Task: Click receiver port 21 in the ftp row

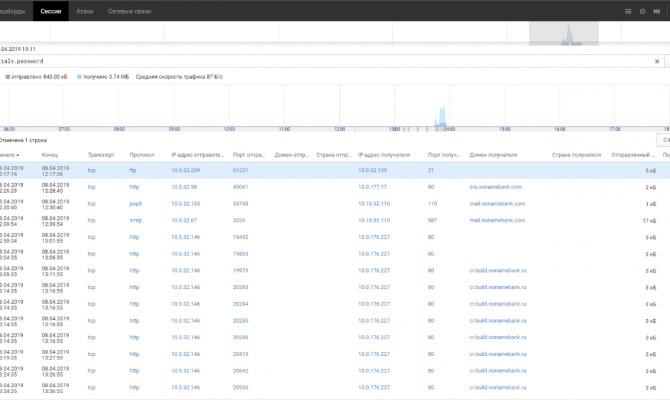Action: pyautogui.click(x=430, y=170)
